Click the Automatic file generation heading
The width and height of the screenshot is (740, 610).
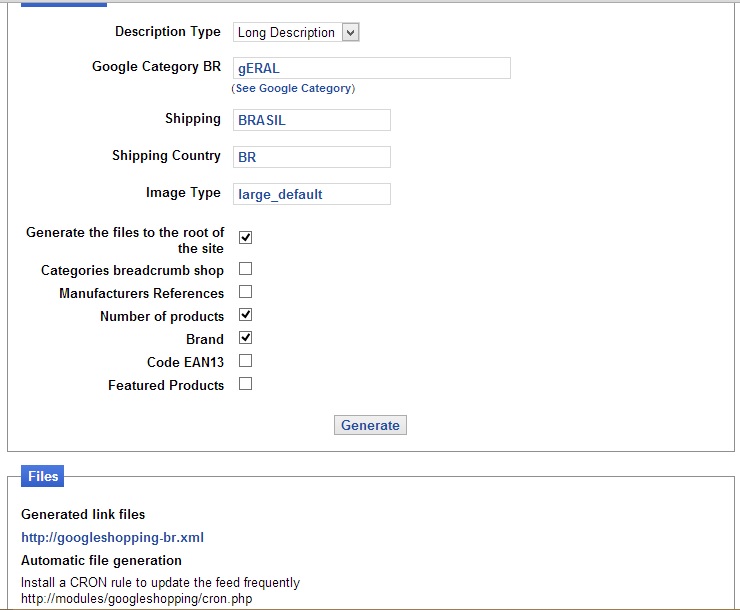[101, 560]
